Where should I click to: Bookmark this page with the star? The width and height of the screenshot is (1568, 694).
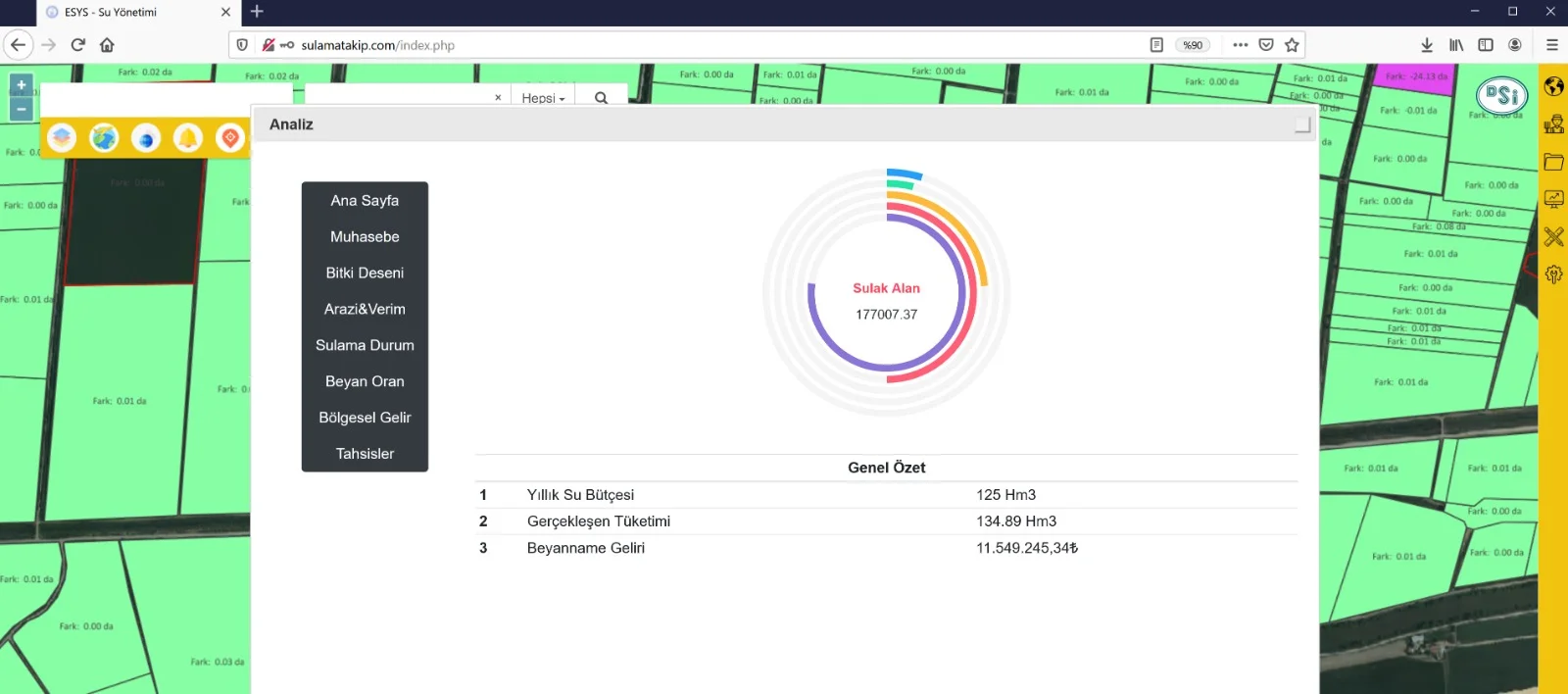pos(1292,45)
